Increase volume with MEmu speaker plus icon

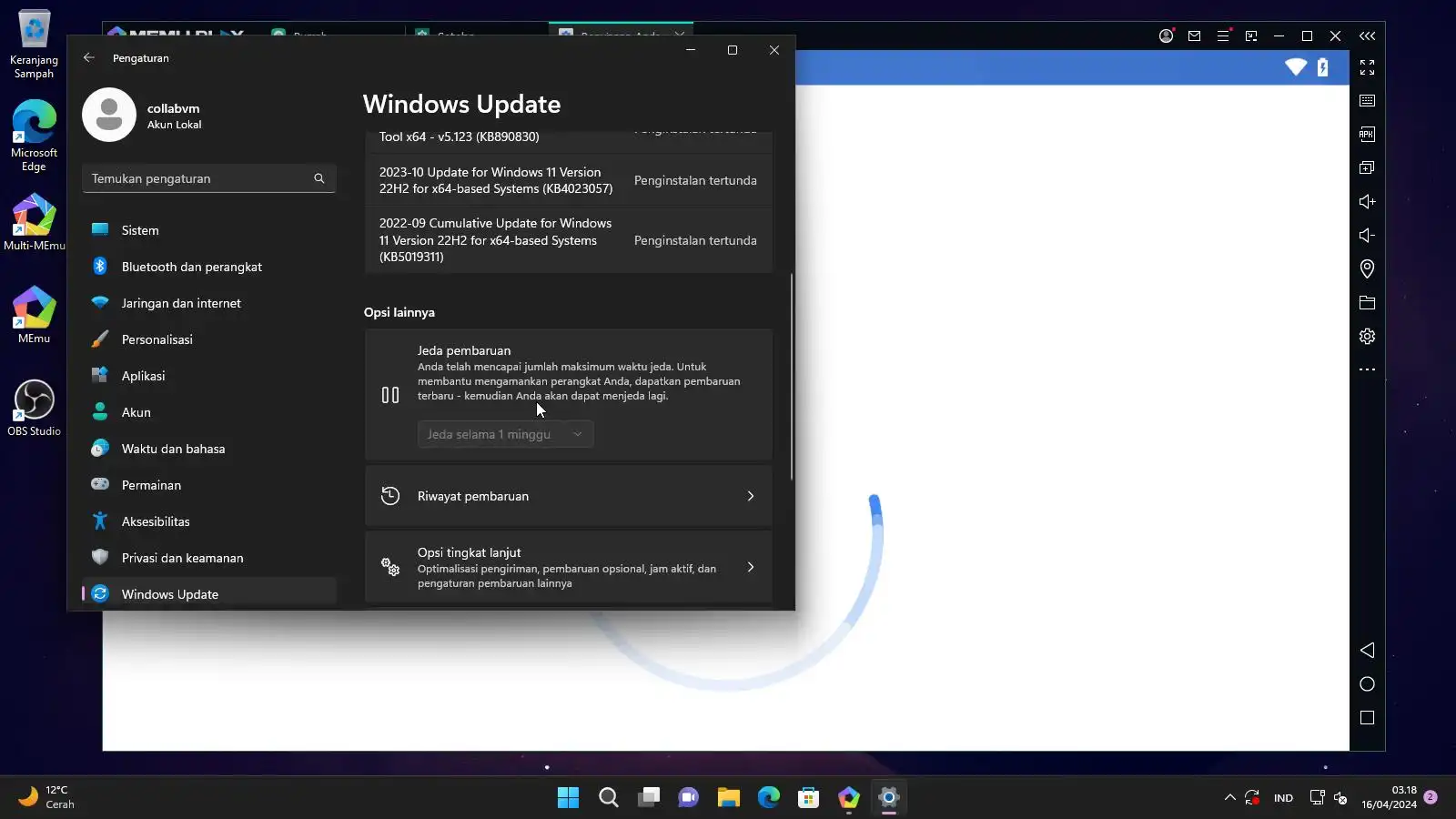(1367, 201)
